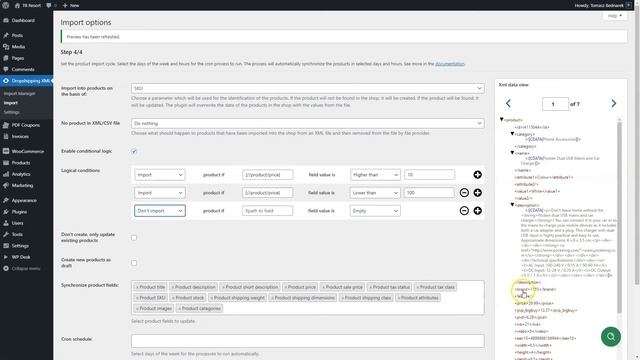Screen dimensions: 640x360
Task: Click empty Xpath to field input
Action: tap(267, 211)
